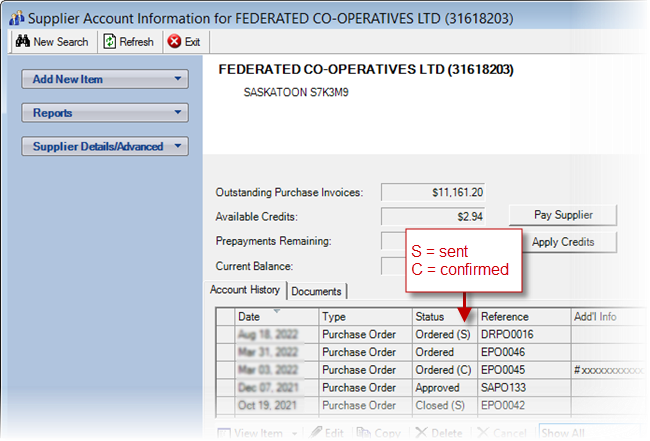Viewport: 650px width, 441px height.
Task: Open the View Item dropdown arrow
Action: pyautogui.click(x=294, y=434)
